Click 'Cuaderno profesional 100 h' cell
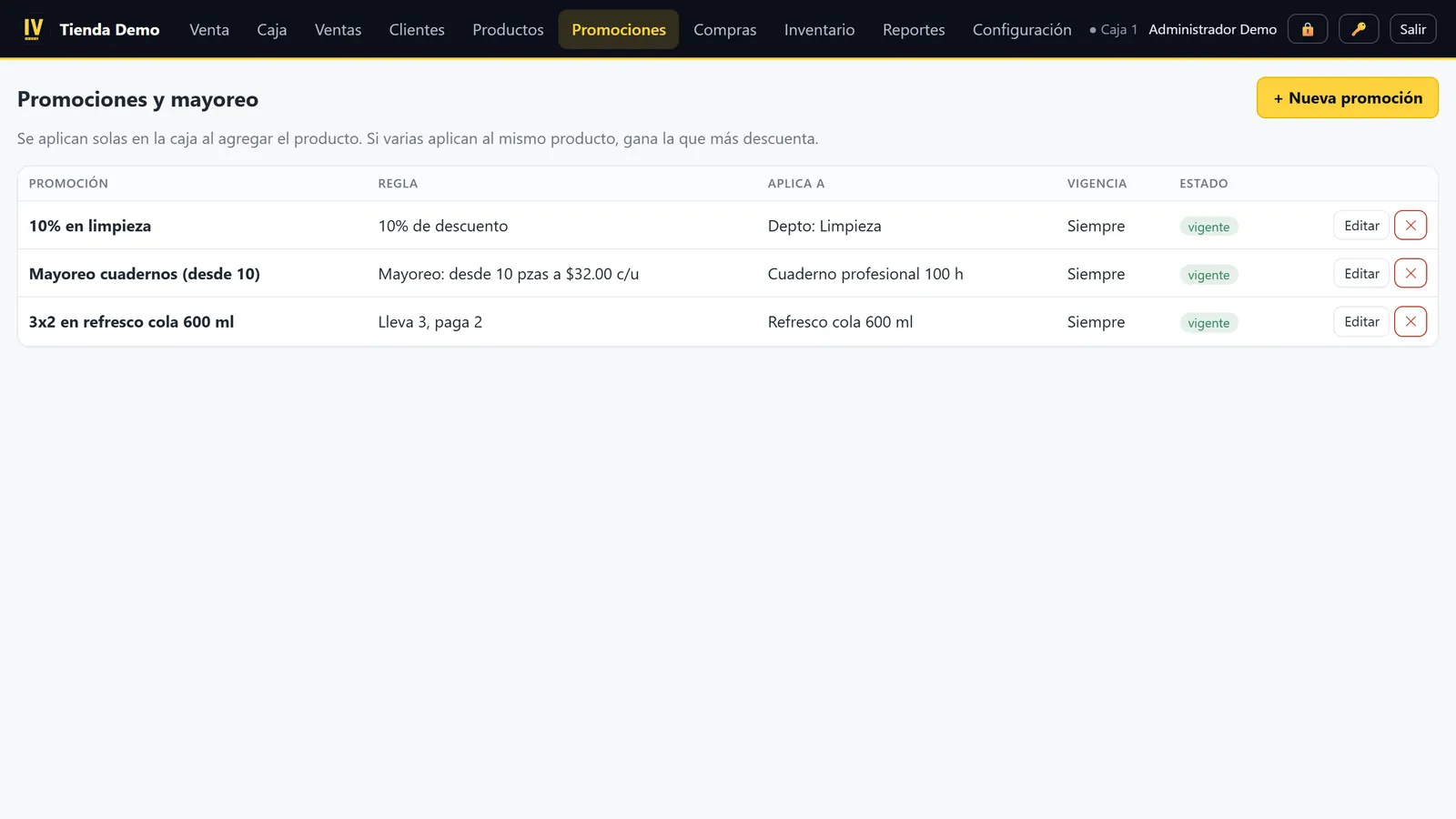The width and height of the screenshot is (1456, 819). coord(865,274)
